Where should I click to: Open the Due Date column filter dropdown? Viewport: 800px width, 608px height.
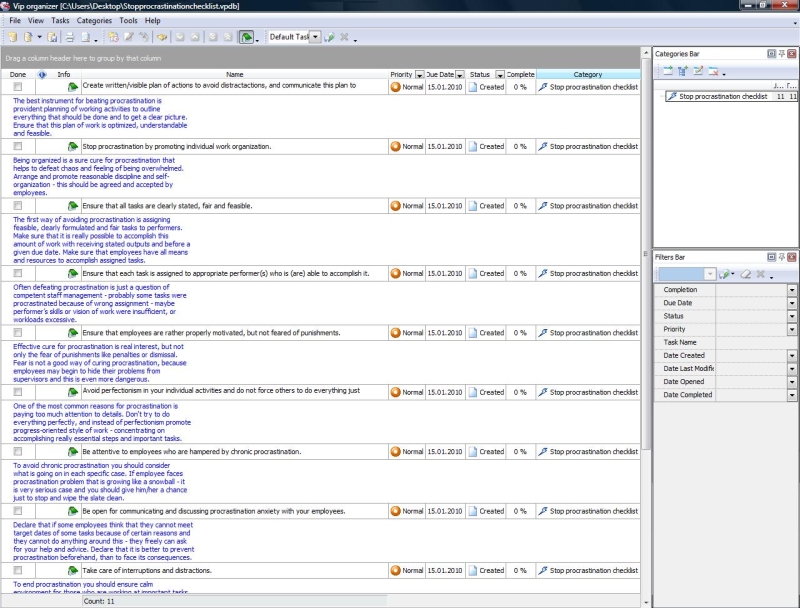tap(459, 75)
